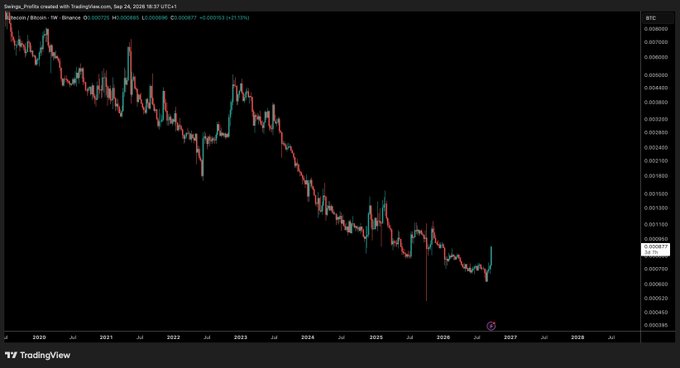Click the purple event marker icon near the time axis

click(491, 326)
